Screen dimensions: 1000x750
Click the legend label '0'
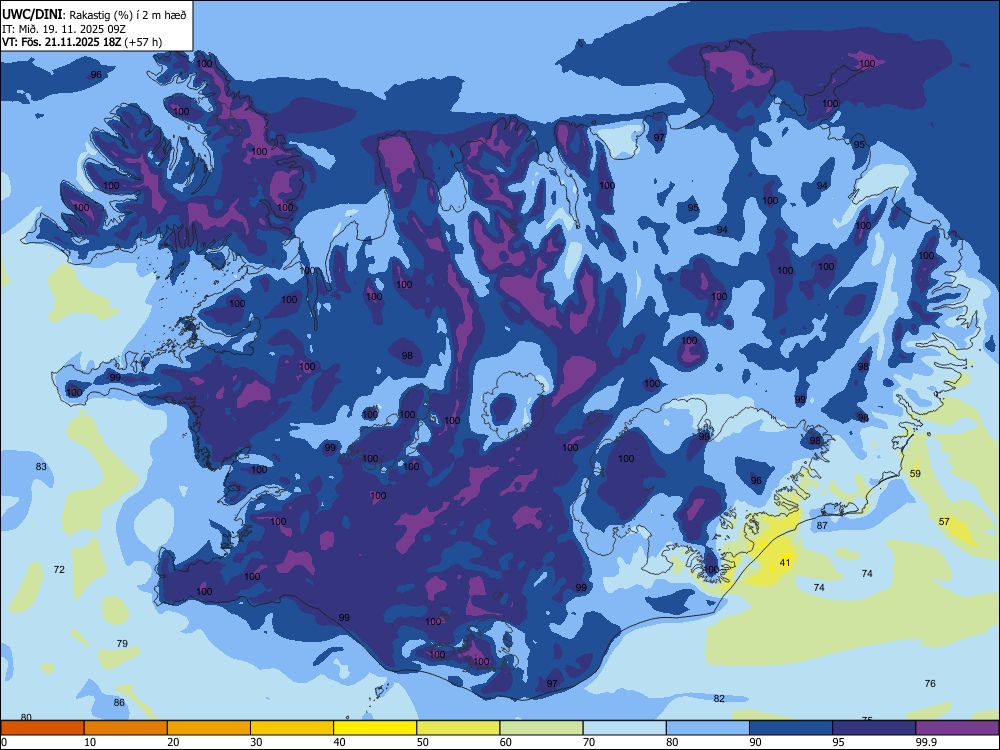click(x=4, y=742)
